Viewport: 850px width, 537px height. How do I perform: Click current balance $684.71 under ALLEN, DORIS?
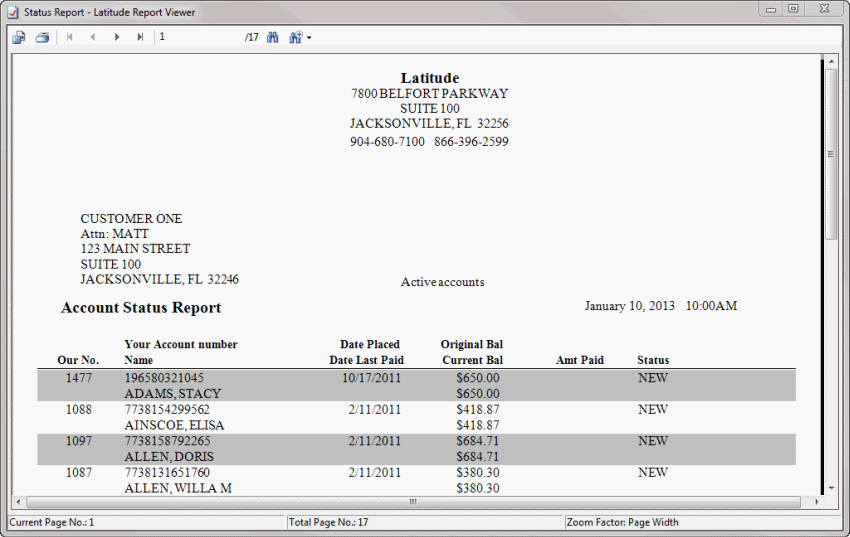(478, 457)
